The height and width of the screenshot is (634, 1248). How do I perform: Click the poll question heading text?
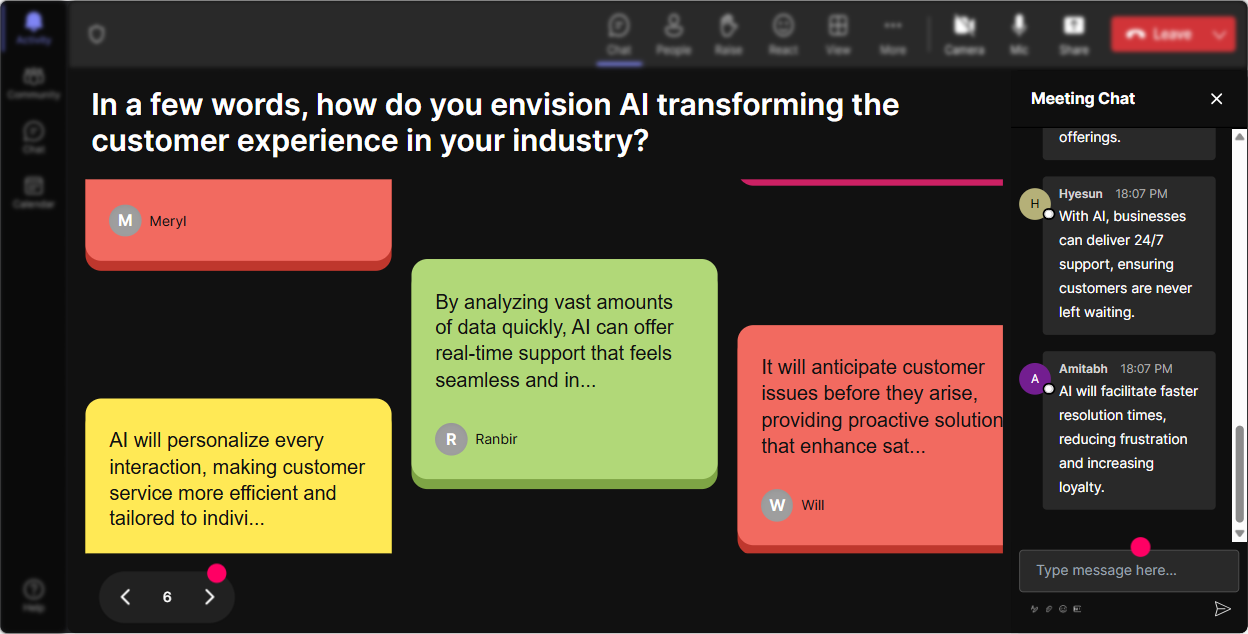click(x=495, y=122)
